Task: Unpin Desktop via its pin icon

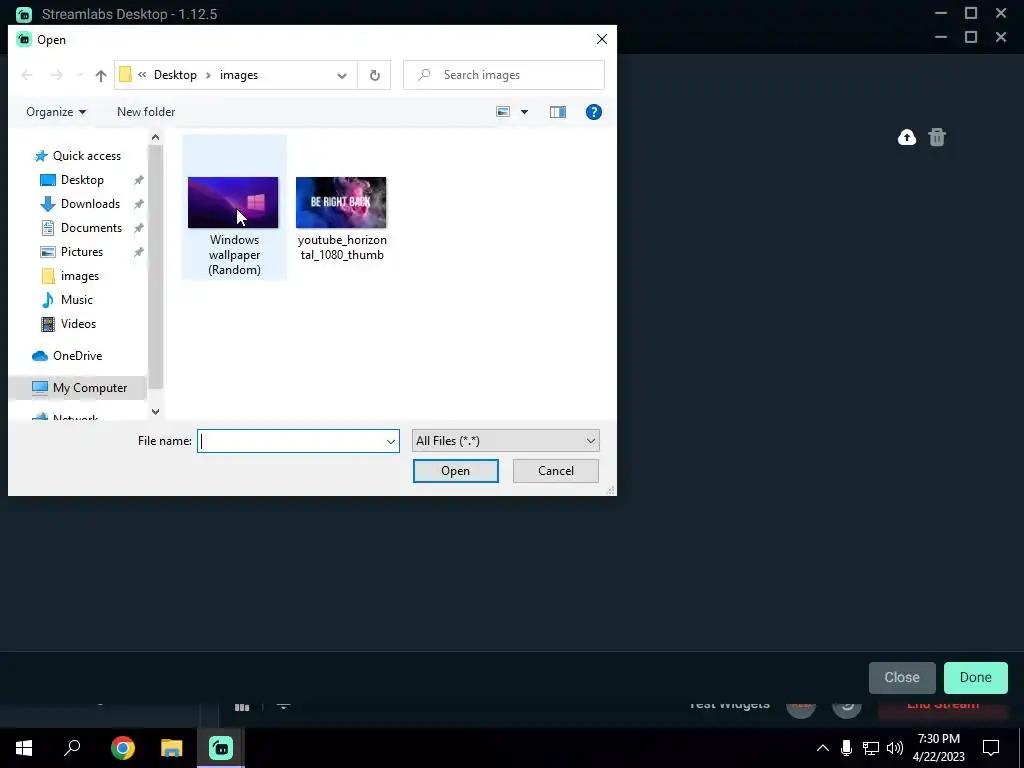Action: coord(138,180)
